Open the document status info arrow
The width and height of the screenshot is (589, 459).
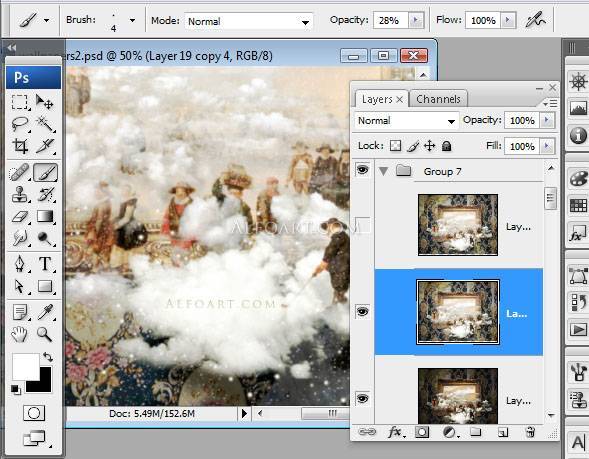pos(244,413)
